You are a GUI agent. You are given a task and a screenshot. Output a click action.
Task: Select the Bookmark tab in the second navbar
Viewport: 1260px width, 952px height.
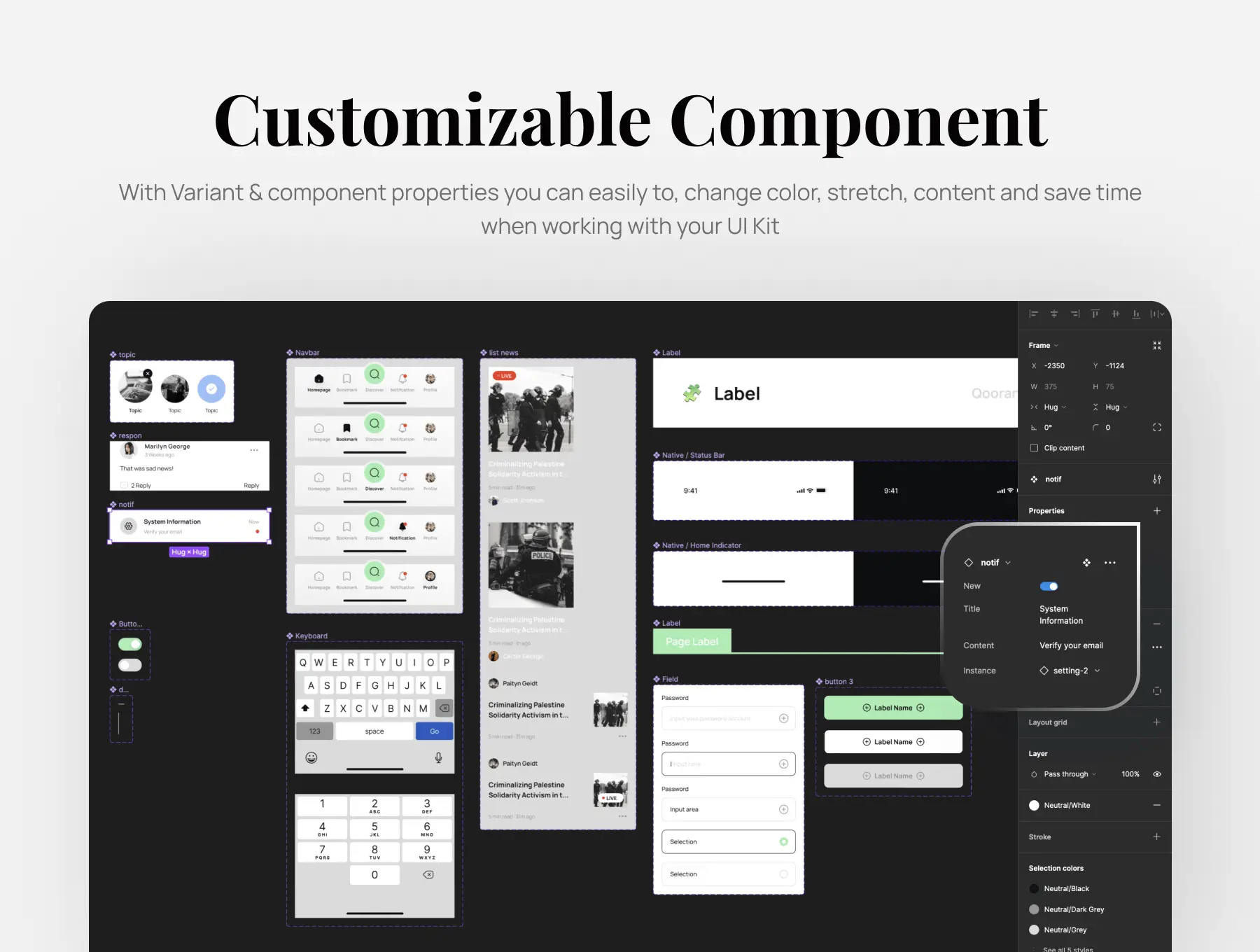click(346, 431)
